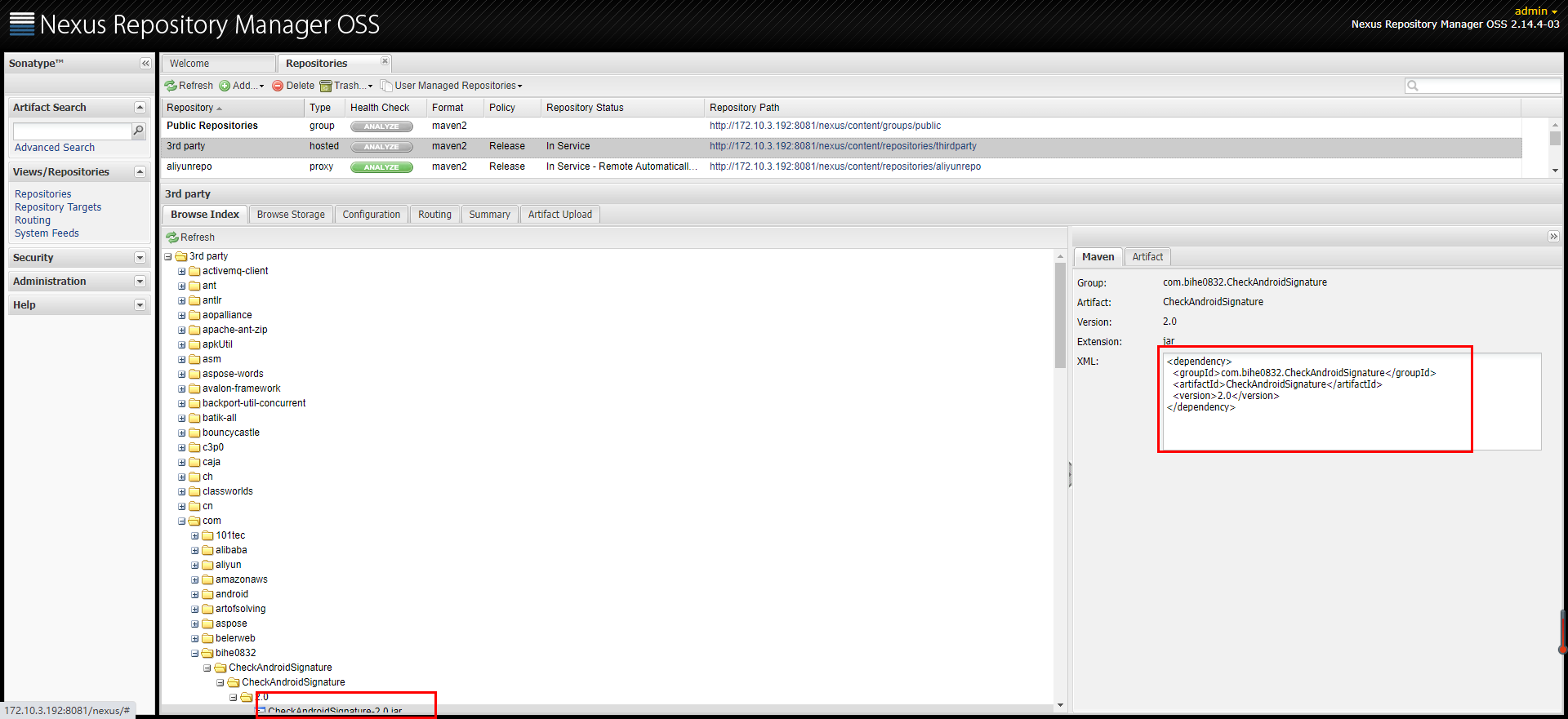Open the Advanced Search link

[55, 148]
